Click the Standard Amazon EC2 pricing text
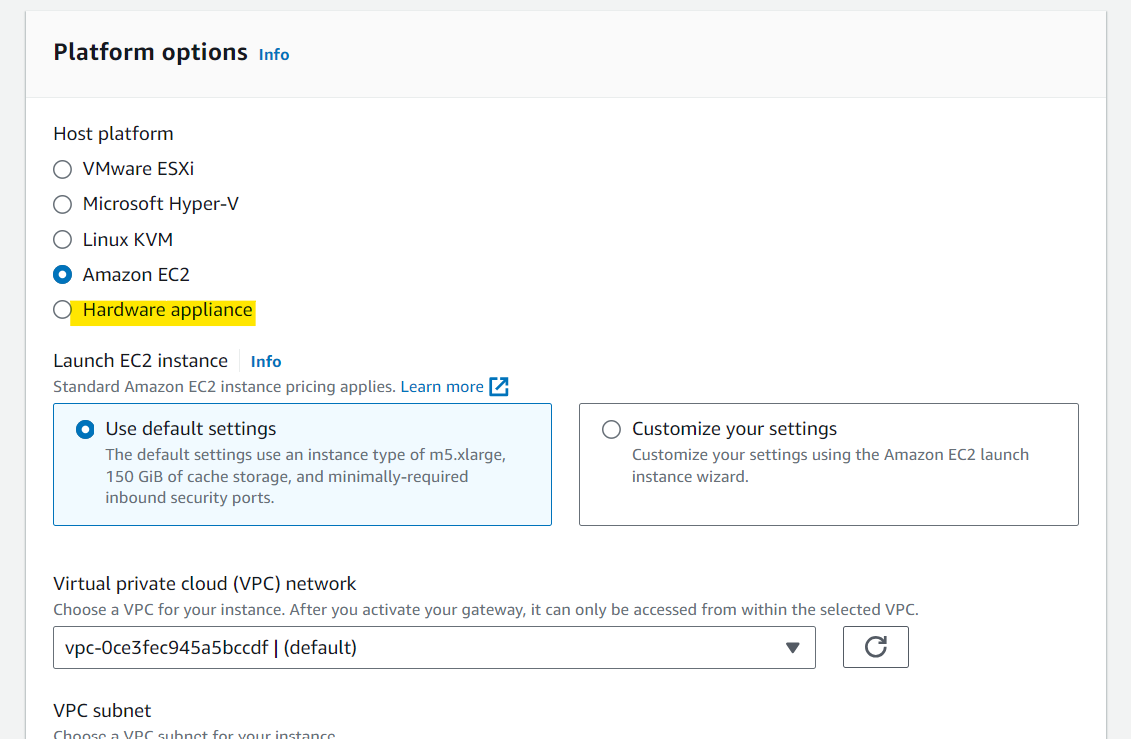This screenshot has height=739, width=1131. click(224, 387)
